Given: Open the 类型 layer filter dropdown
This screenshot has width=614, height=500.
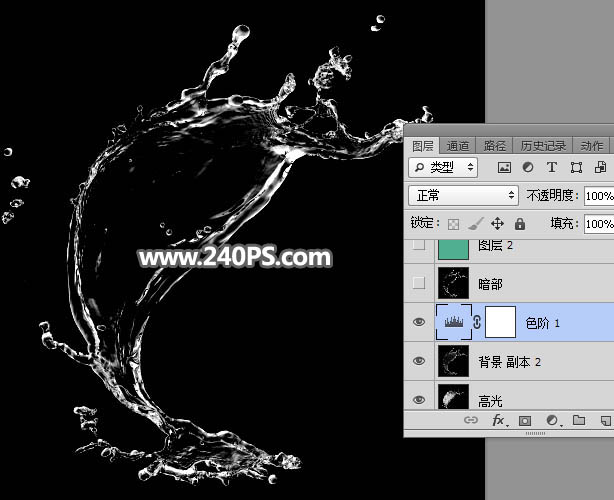Looking at the screenshot, I should pos(443,168).
